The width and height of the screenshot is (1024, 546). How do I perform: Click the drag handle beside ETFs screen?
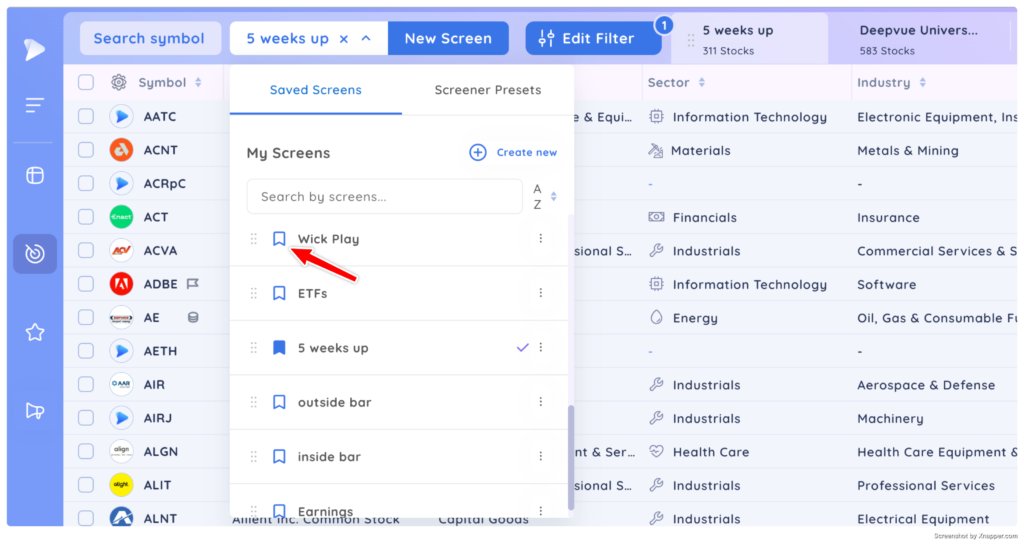click(253, 293)
